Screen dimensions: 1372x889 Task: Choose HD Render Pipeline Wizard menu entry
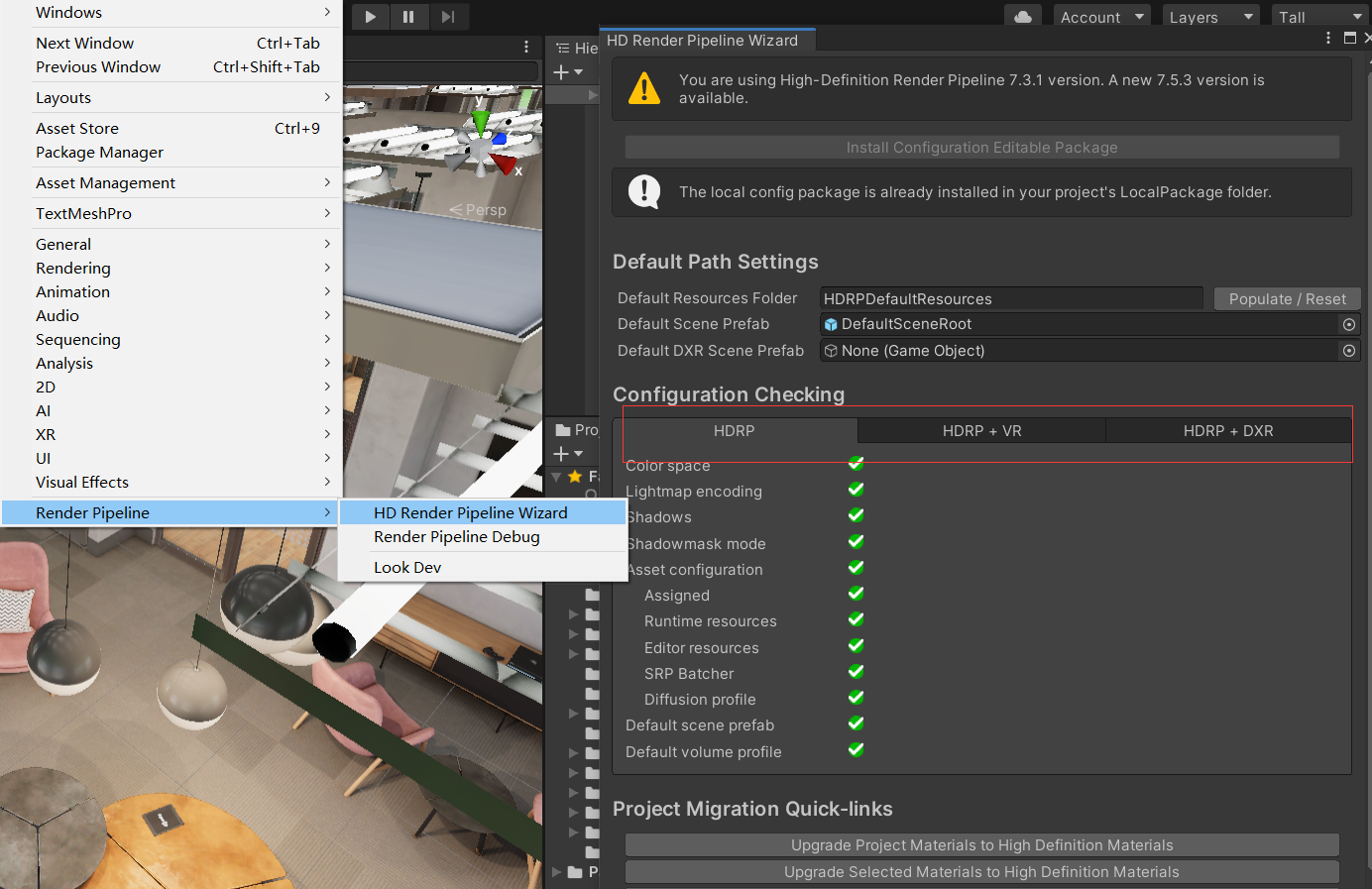click(x=483, y=512)
